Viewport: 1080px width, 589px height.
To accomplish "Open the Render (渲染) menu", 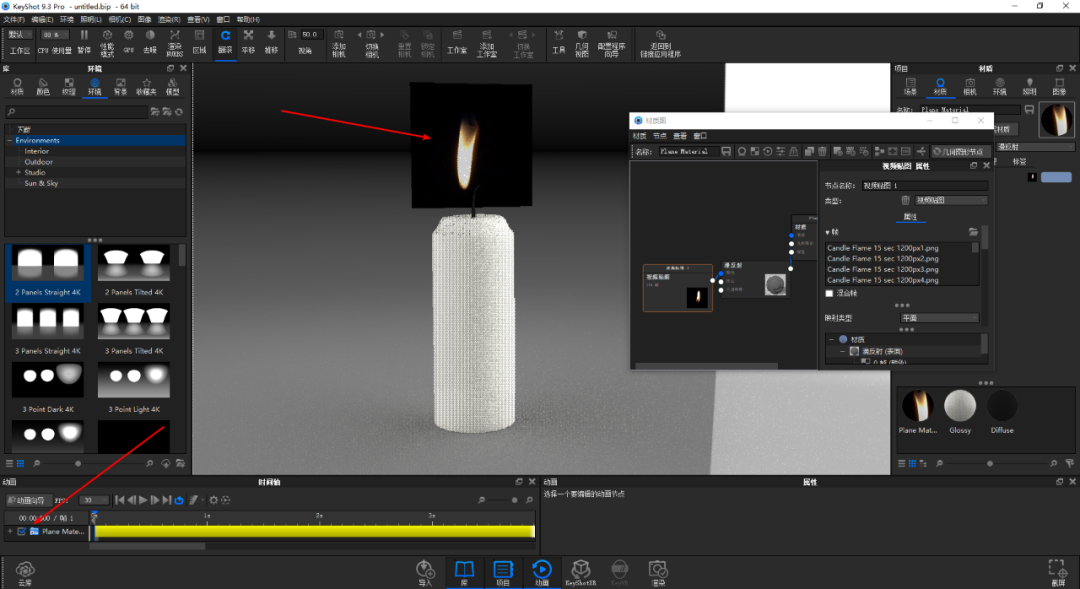I will click(x=169, y=19).
